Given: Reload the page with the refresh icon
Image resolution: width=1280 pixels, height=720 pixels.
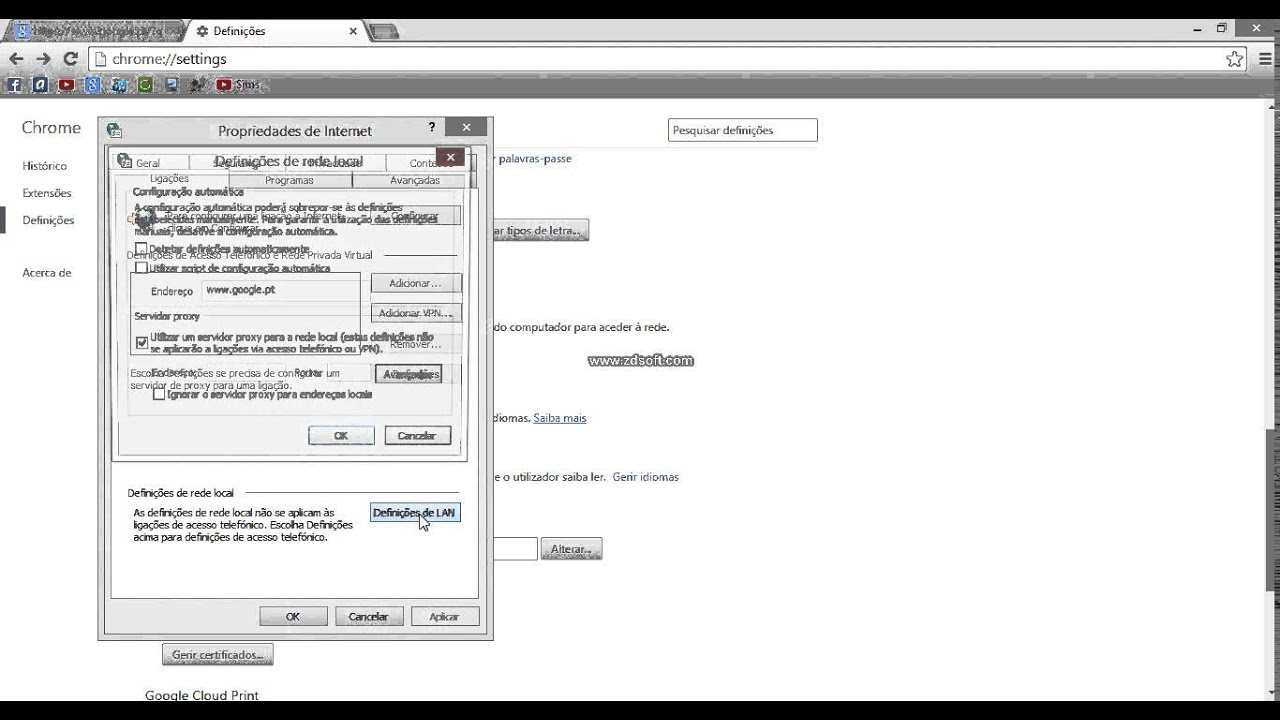Looking at the screenshot, I should click(x=70, y=59).
